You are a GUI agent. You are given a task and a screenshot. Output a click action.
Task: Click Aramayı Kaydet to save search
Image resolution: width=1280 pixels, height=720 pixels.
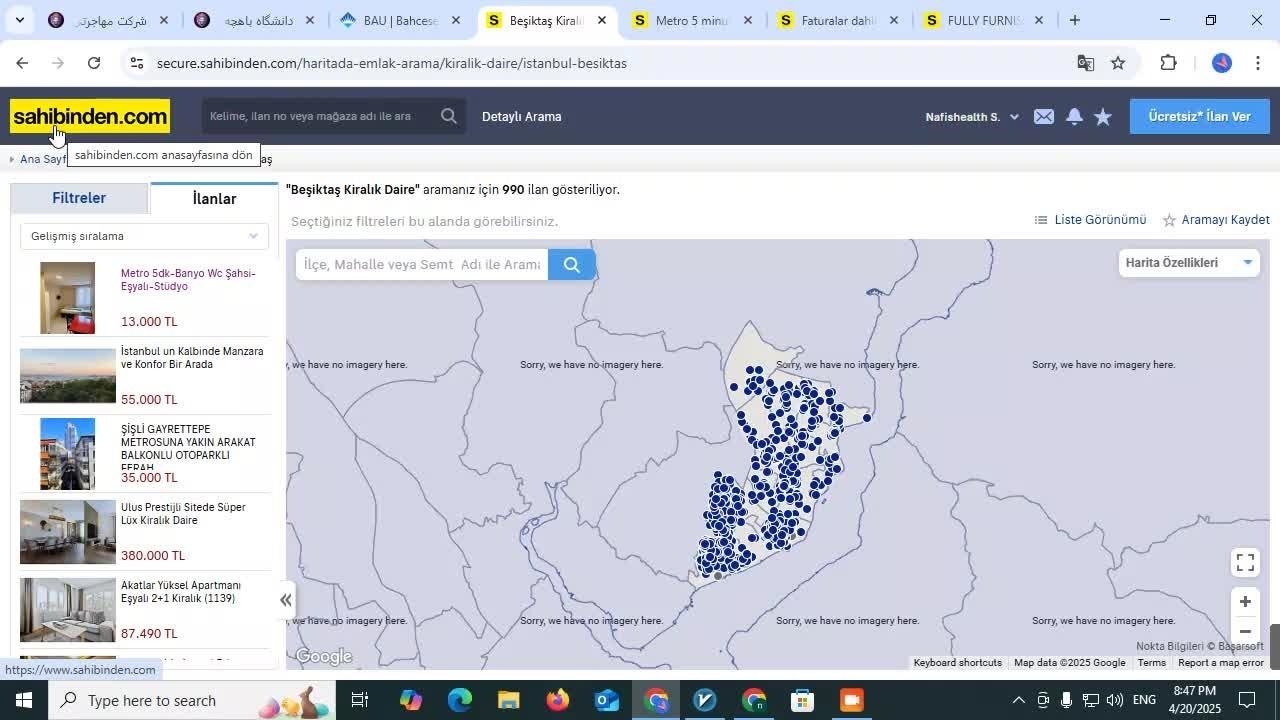(x=1216, y=220)
